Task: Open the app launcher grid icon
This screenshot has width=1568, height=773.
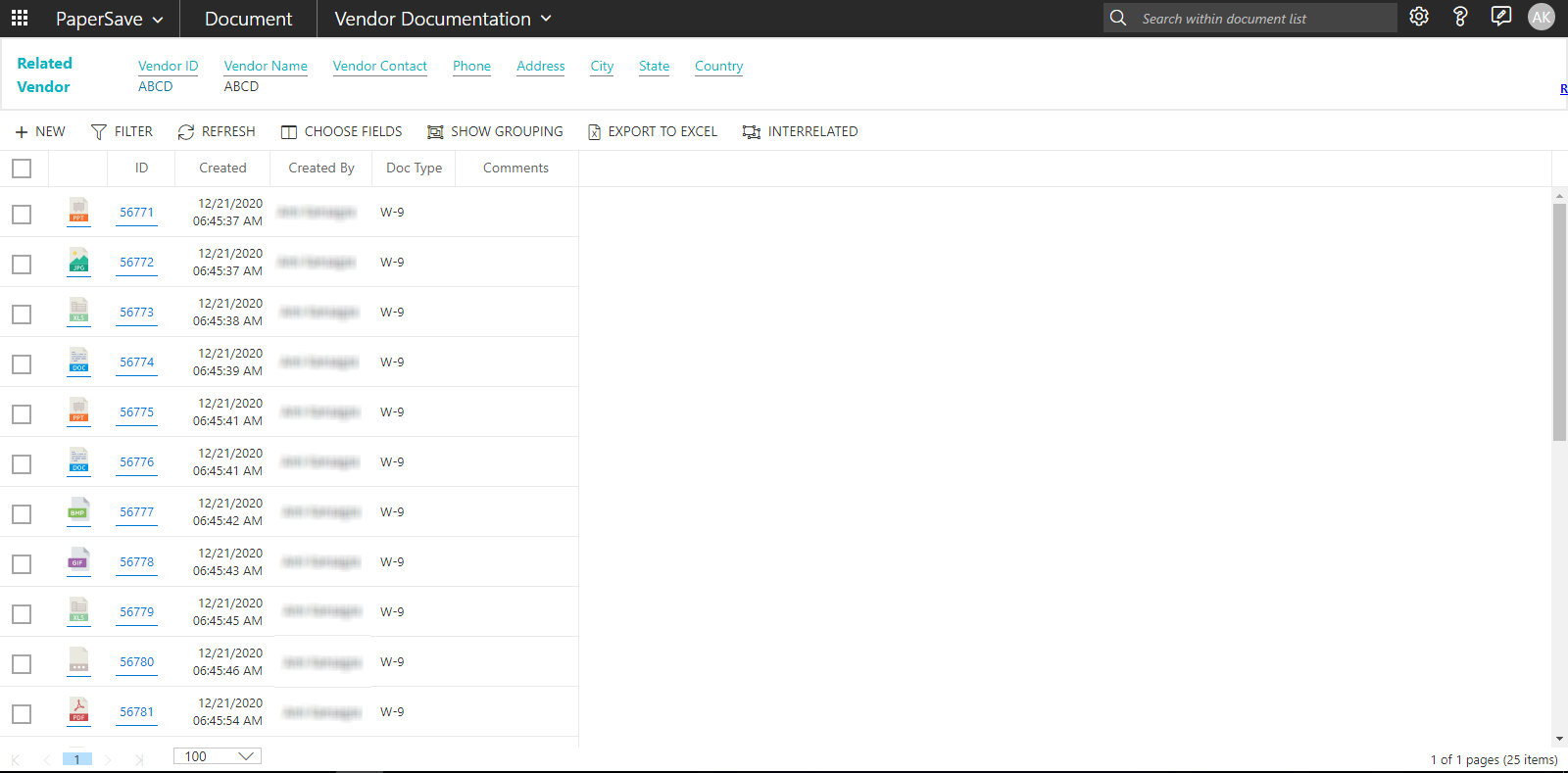Action: coord(20,19)
